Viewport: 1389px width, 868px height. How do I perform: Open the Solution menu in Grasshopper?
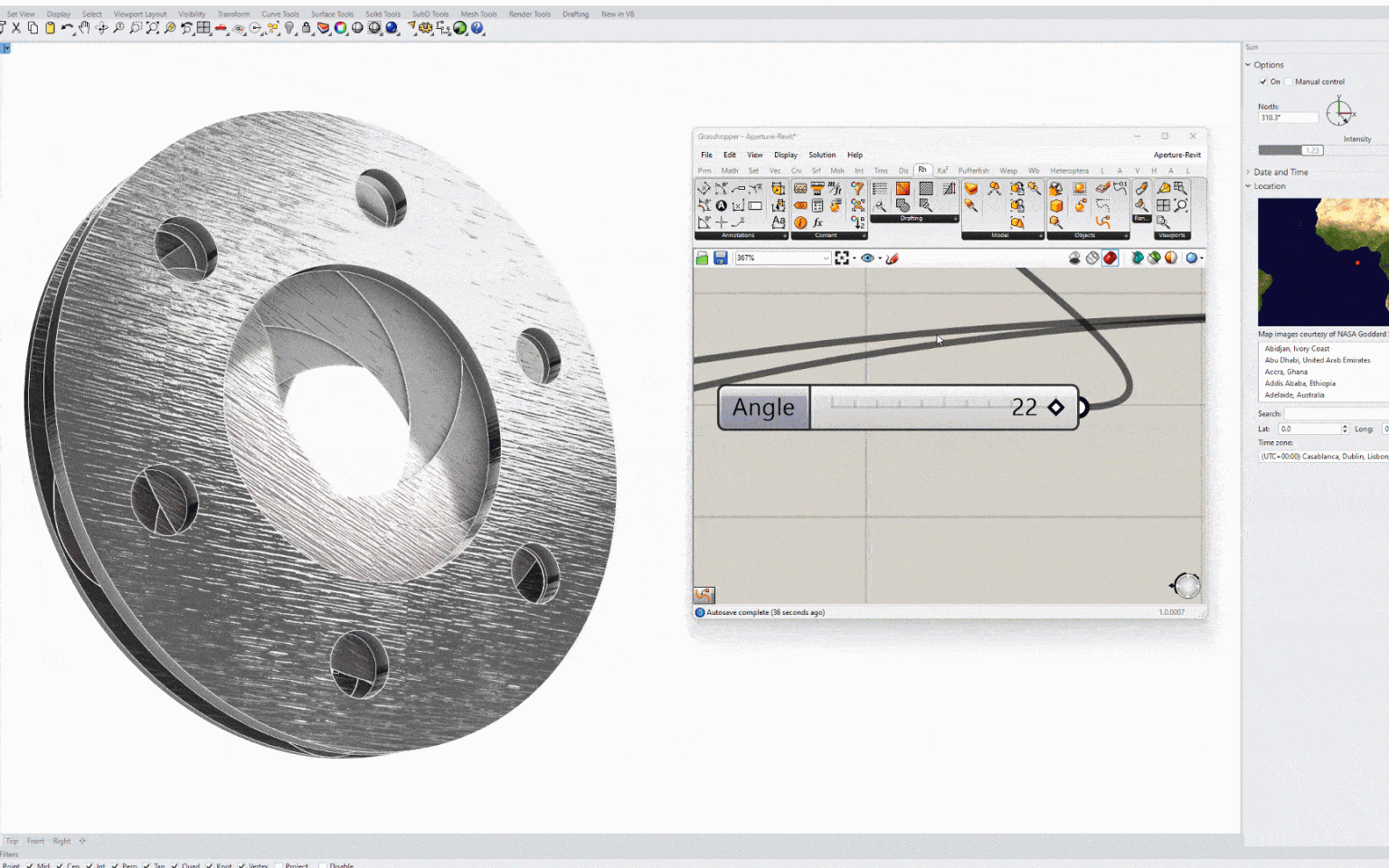821,155
